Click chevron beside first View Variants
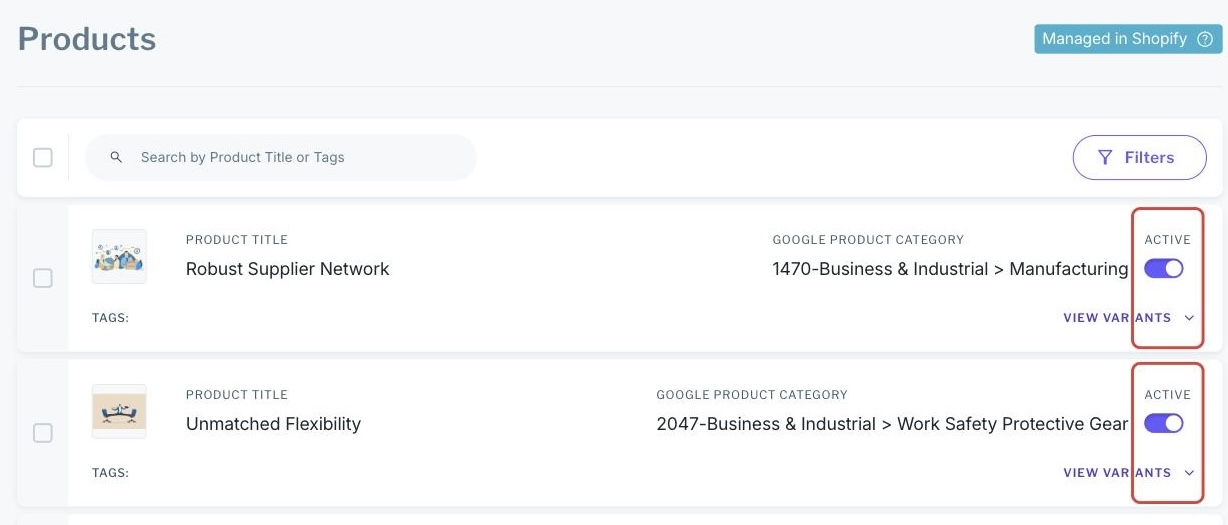This screenshot has width=1228, height=525. (x=1189, y=318)
